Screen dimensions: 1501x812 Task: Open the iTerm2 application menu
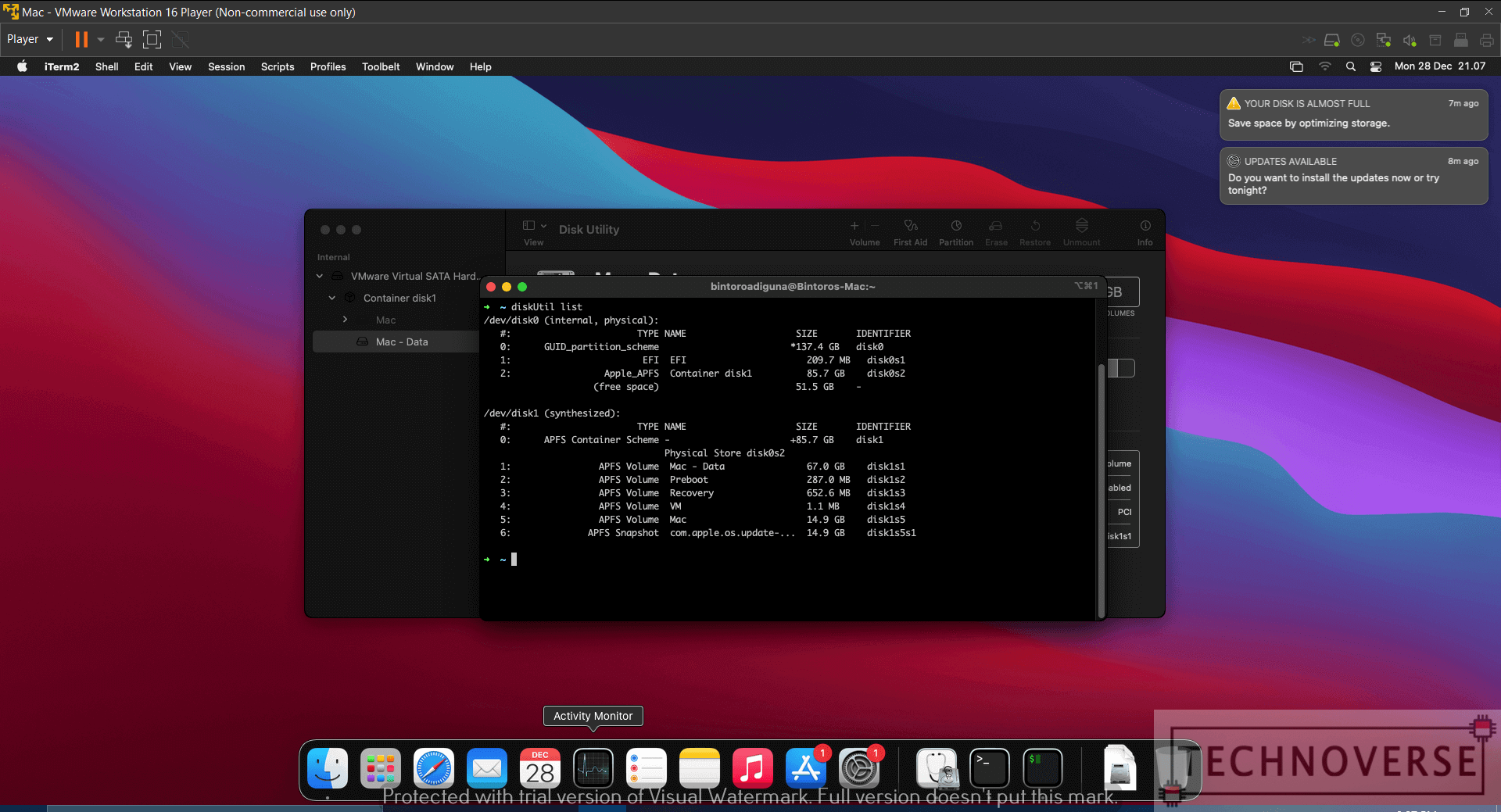(62, 66)
